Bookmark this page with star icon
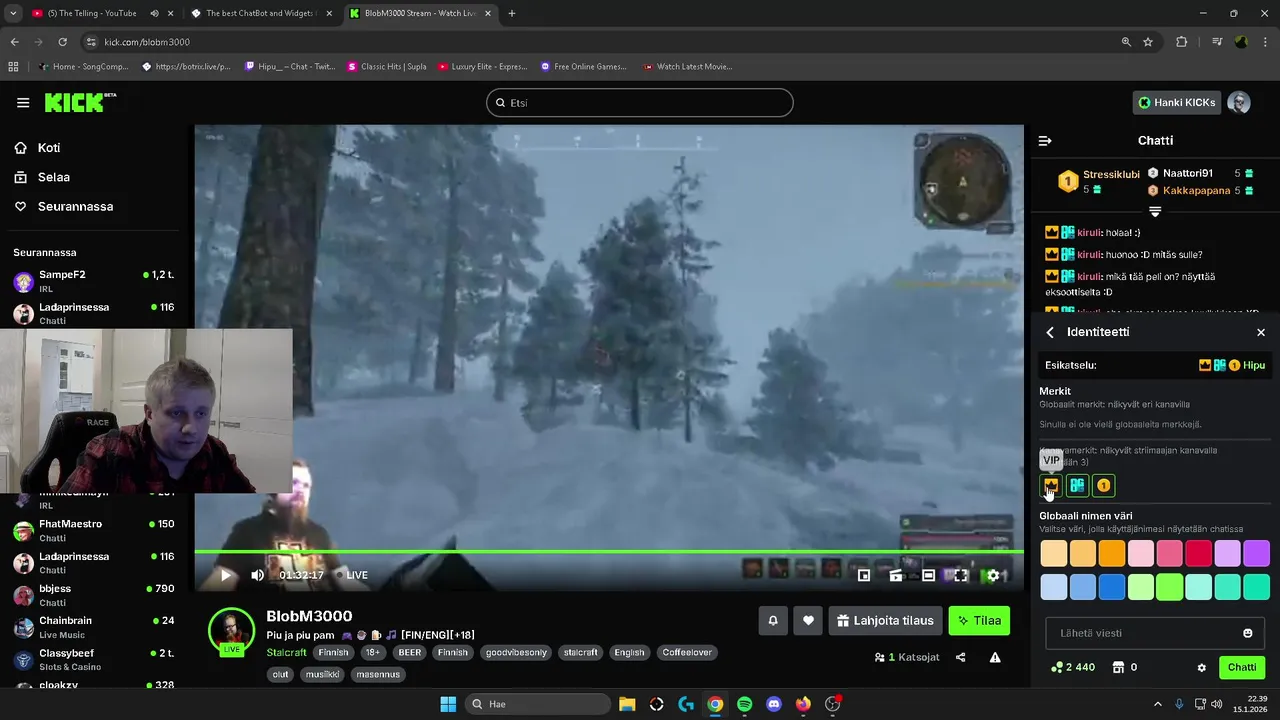The height and width of the screenshot is (720, 1280). click(1148, 42)
